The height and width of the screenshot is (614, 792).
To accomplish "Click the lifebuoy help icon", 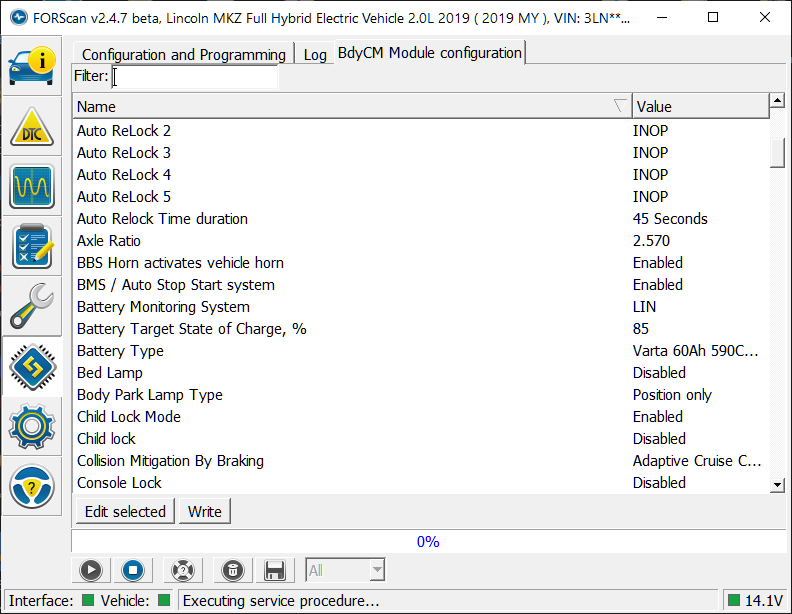I will click(181, 570).
